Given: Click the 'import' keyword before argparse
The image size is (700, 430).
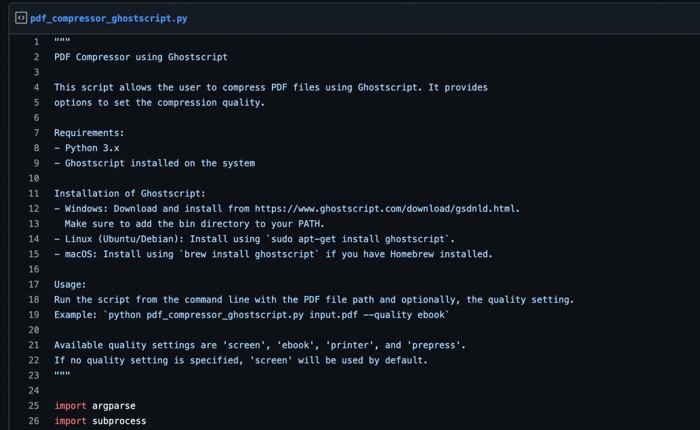Looking at the screenshot, I should click(x=70, y=406).
